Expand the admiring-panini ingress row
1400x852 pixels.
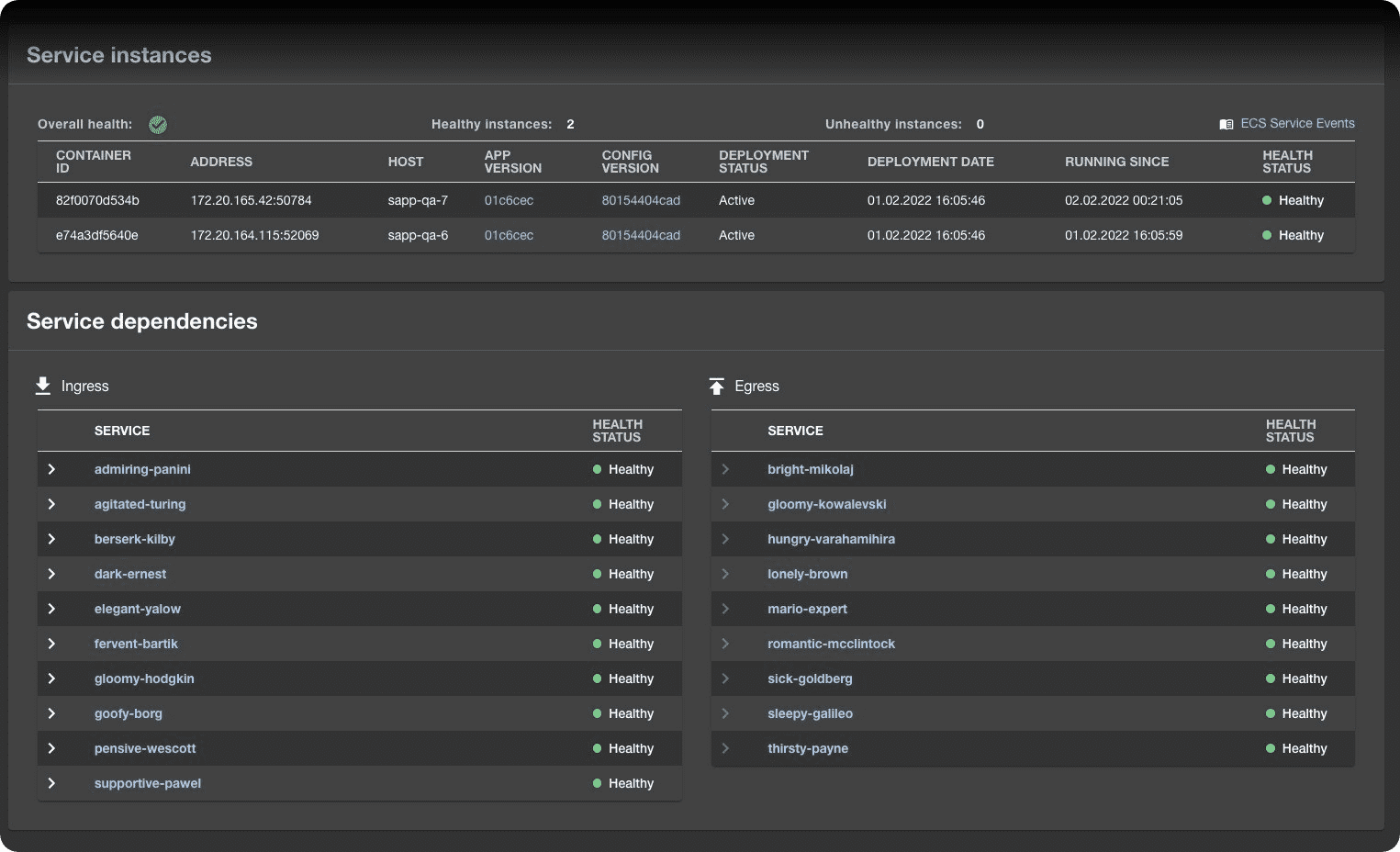pyautogui.click(x=51, y=469)
